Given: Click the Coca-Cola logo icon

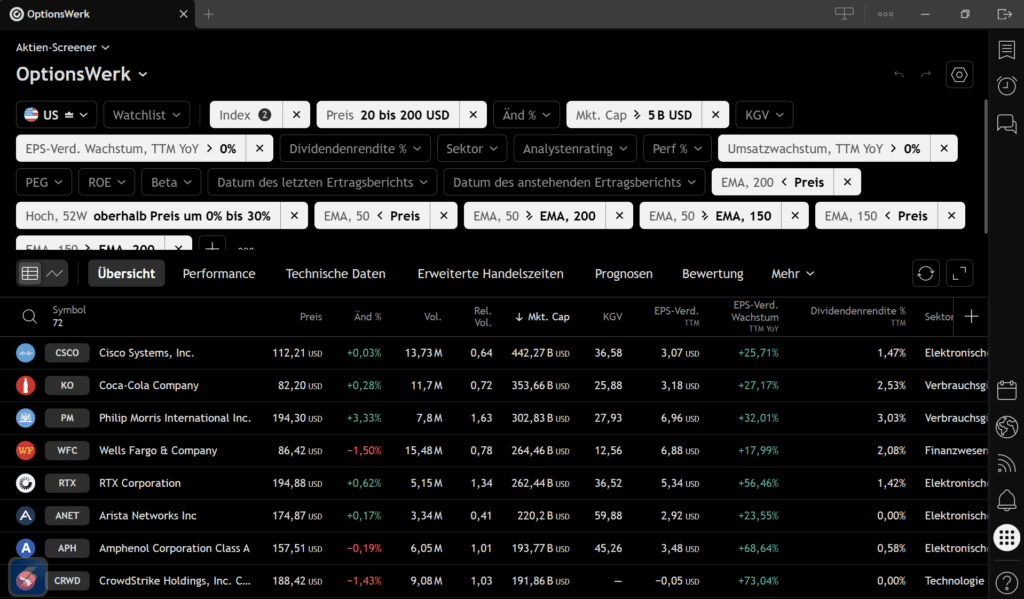Looking at the screenshot, I should pos(25,385).
